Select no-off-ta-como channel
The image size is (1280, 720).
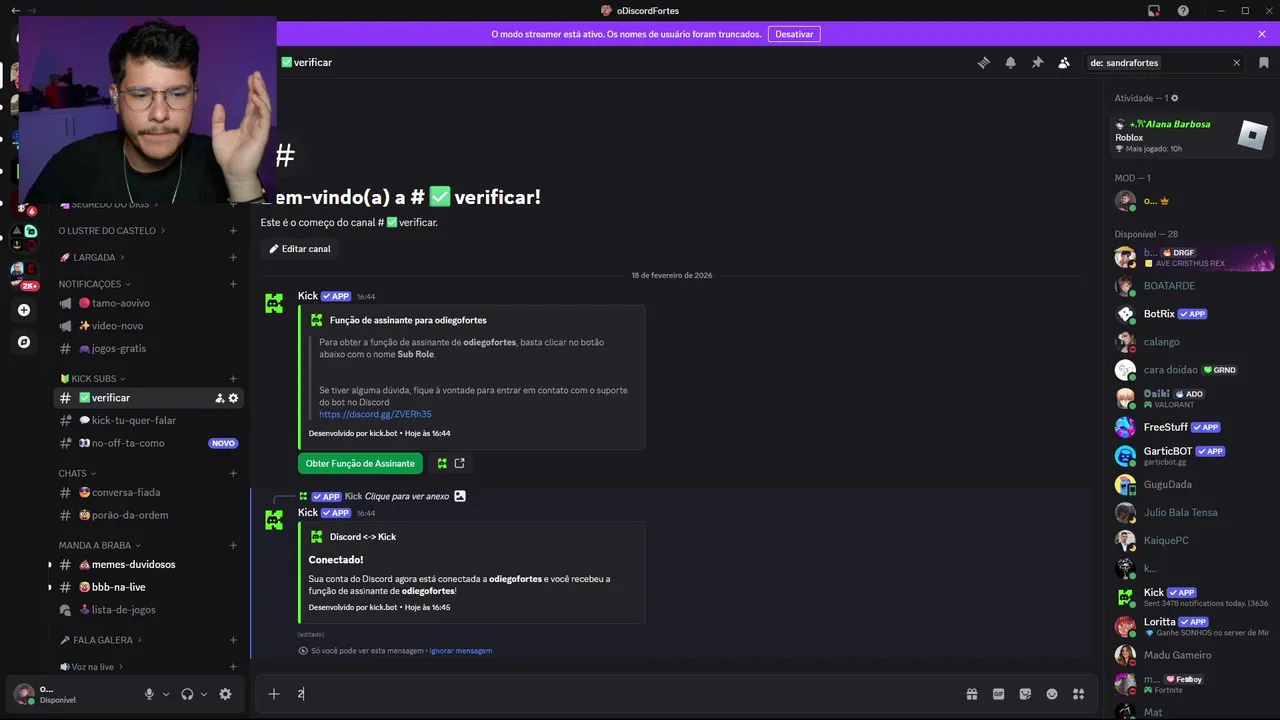point(148,443)
